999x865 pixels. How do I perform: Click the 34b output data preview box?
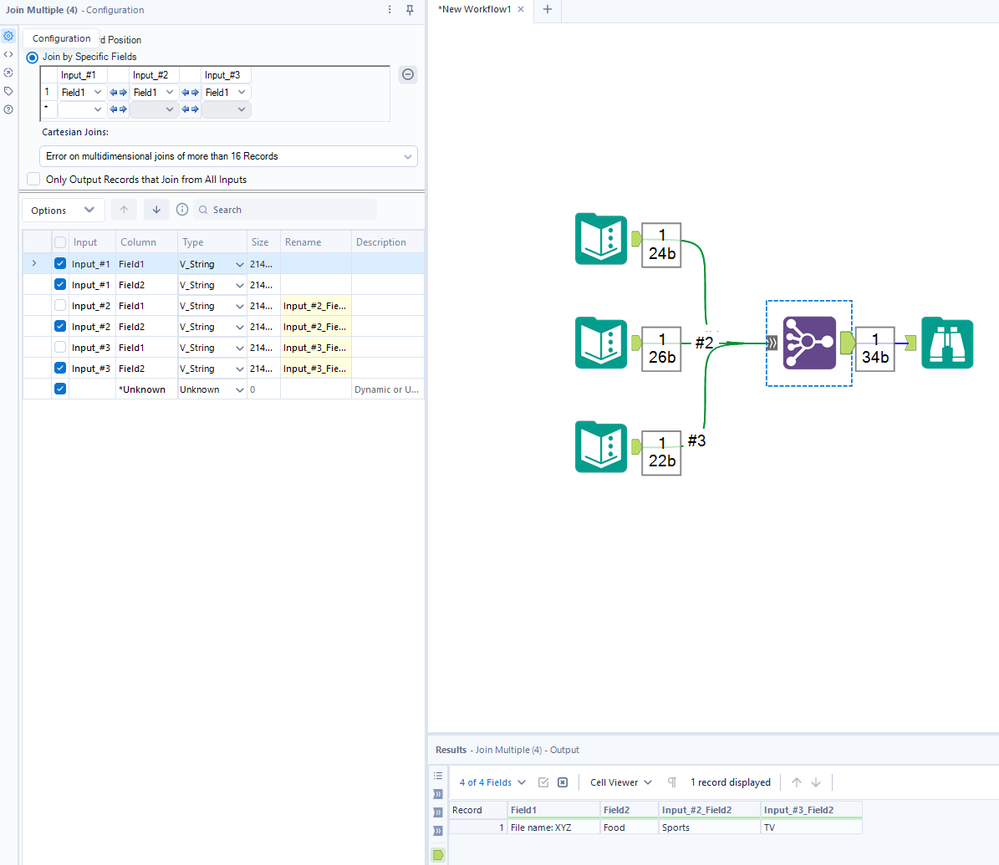click(x=875, y=349)
